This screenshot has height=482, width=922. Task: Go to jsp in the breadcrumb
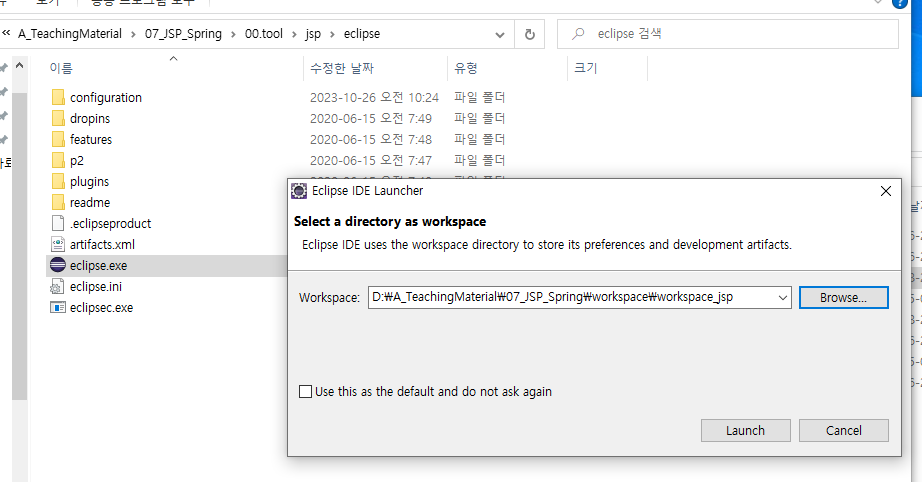(313, 34)
